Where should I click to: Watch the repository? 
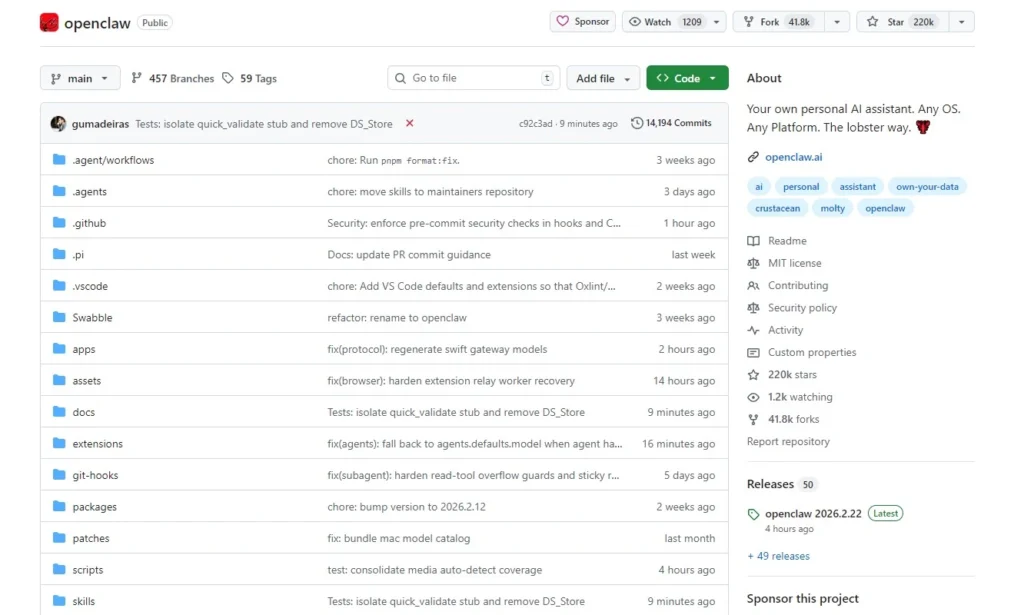click(662, 20)
